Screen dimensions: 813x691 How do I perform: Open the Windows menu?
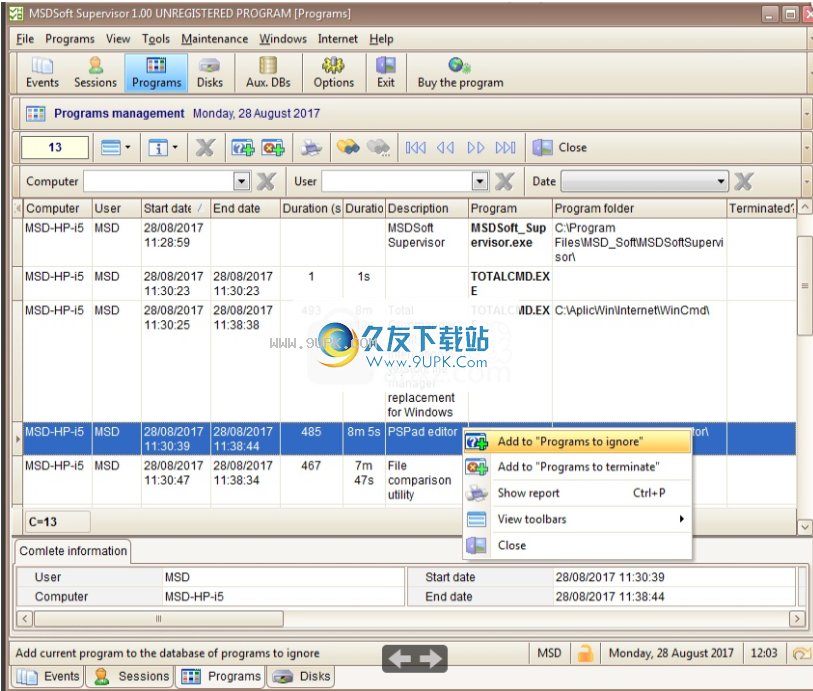(283, 39)
